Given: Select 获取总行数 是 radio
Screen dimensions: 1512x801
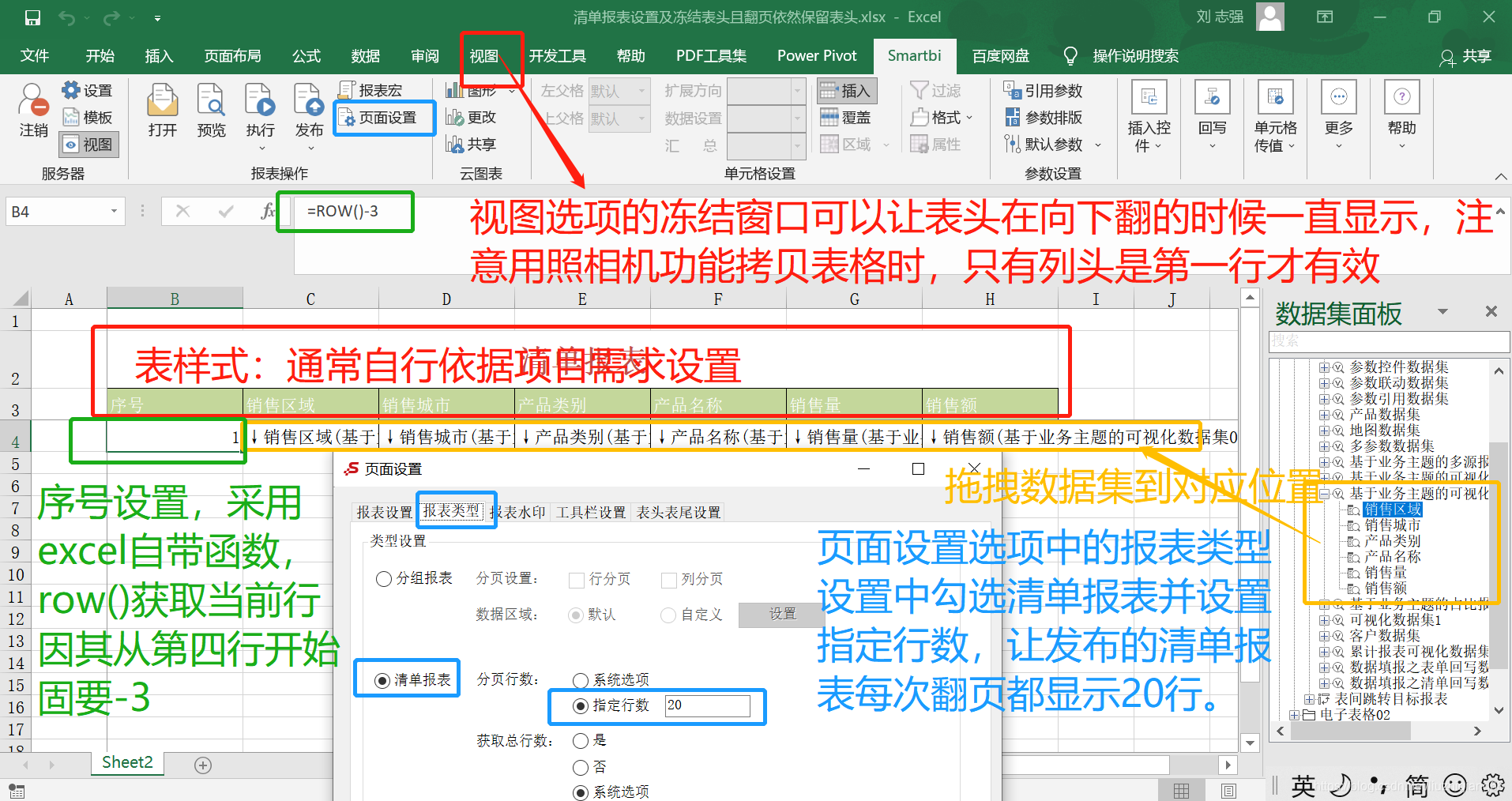Looking at the screenshot, I should [x=581, y=740].
